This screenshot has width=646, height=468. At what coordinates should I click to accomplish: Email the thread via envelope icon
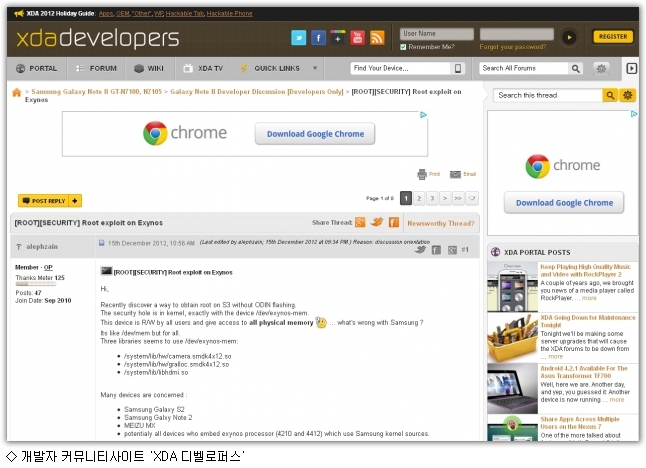455,174
